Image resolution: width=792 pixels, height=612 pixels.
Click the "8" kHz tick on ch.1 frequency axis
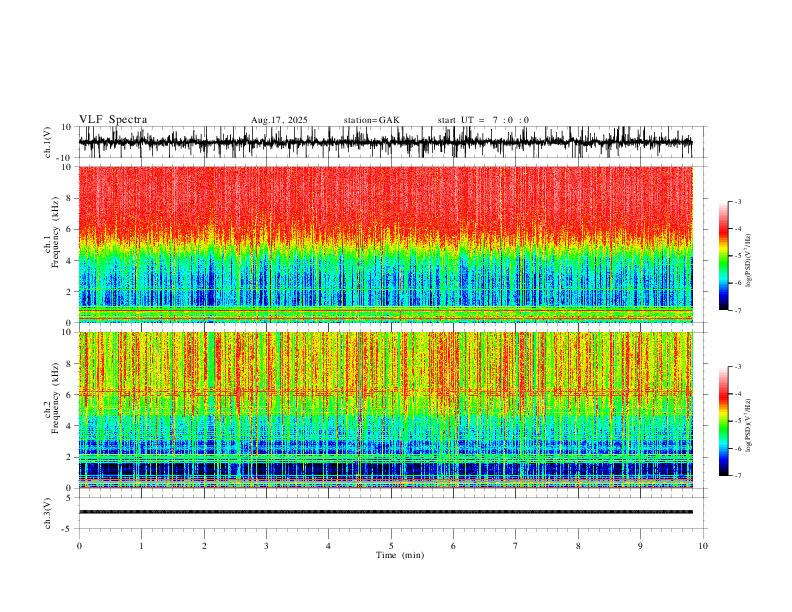70,198
